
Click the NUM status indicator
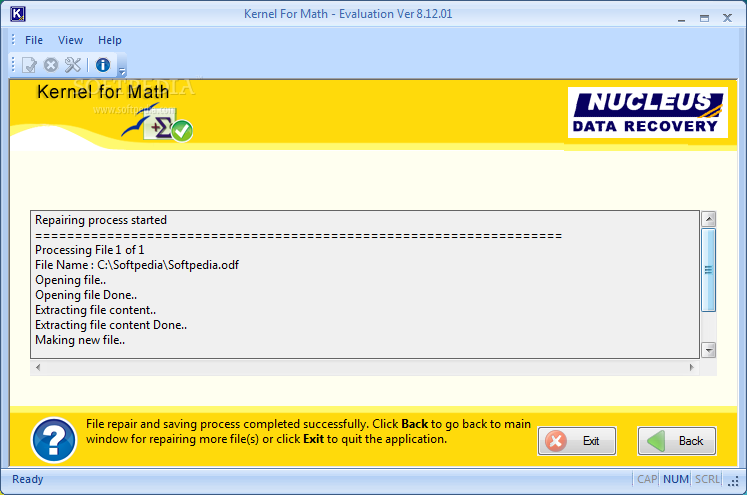tap(676, 479)
